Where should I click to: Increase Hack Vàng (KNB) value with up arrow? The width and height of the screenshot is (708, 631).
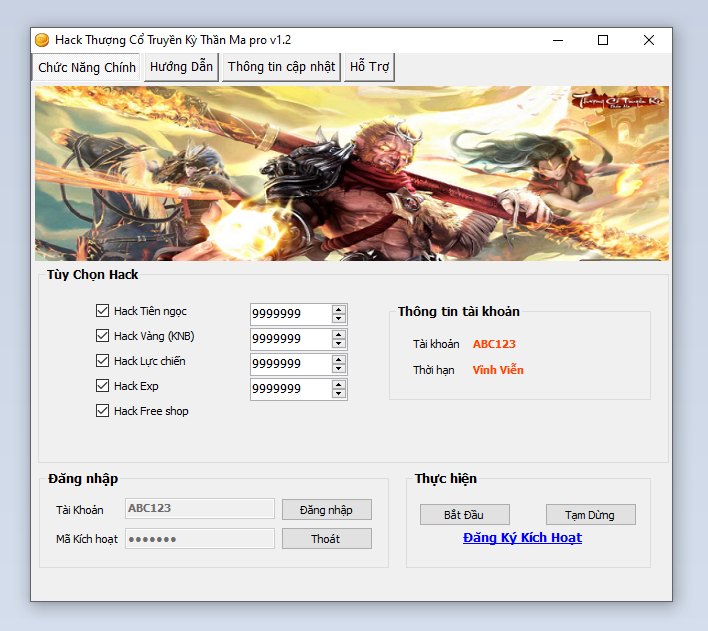click(339, 334)
